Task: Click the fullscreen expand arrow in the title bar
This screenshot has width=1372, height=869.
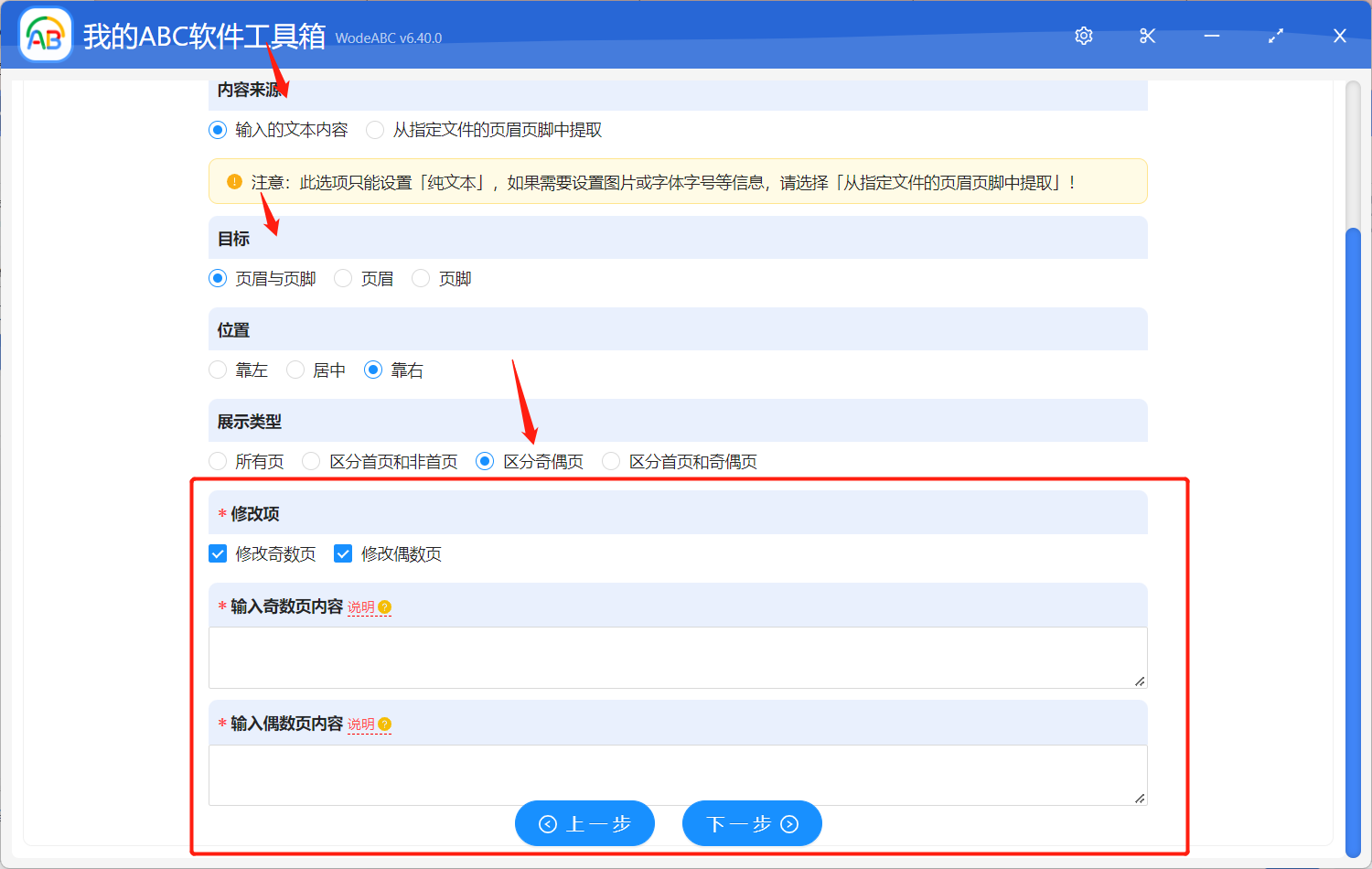Action: point(1275,36)
